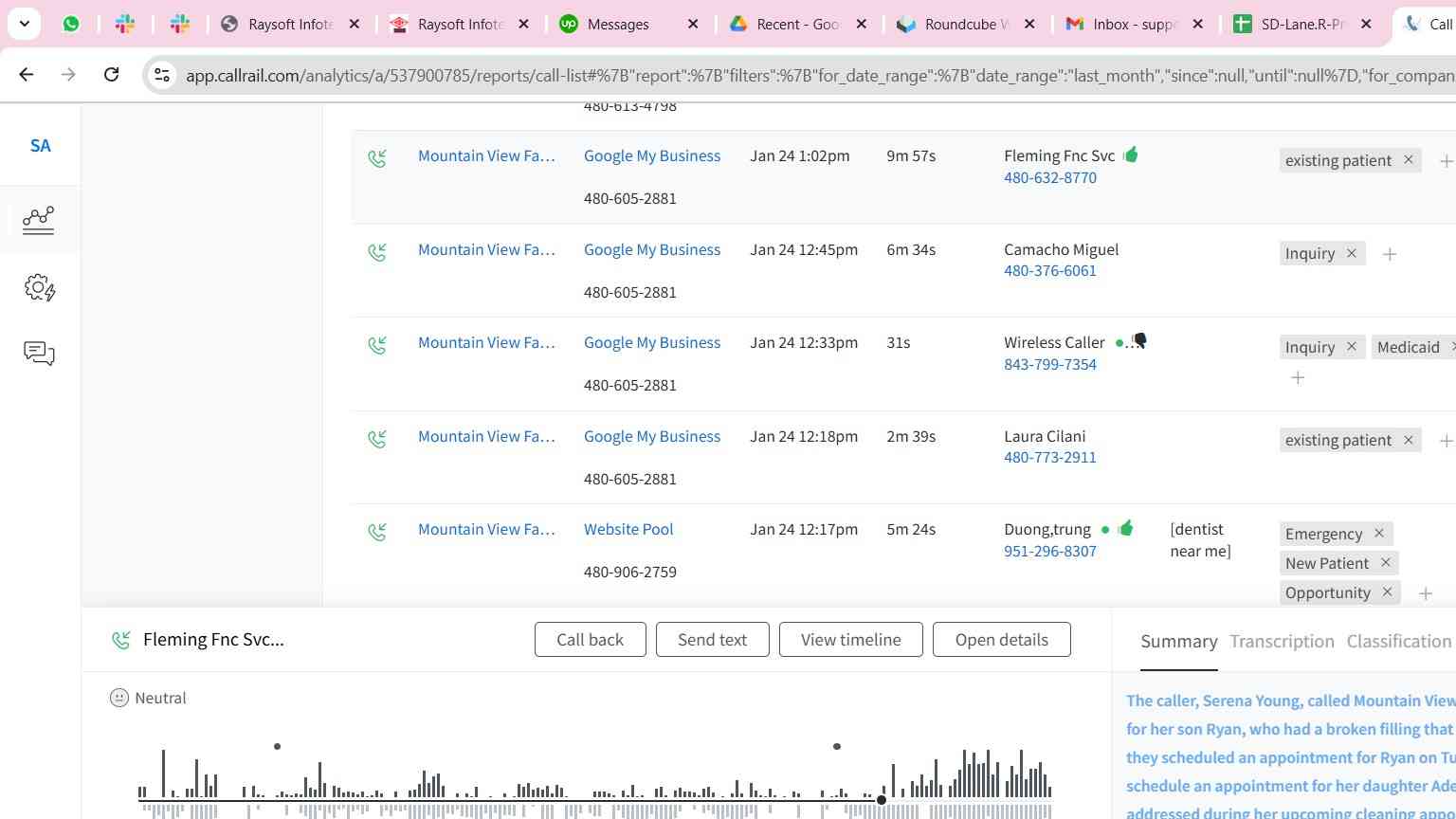The width and height of the screenshot is (1456, 819).
Task: Open Mountain View Fa… link on Laura Cilani row
Action: coord(486,437)
